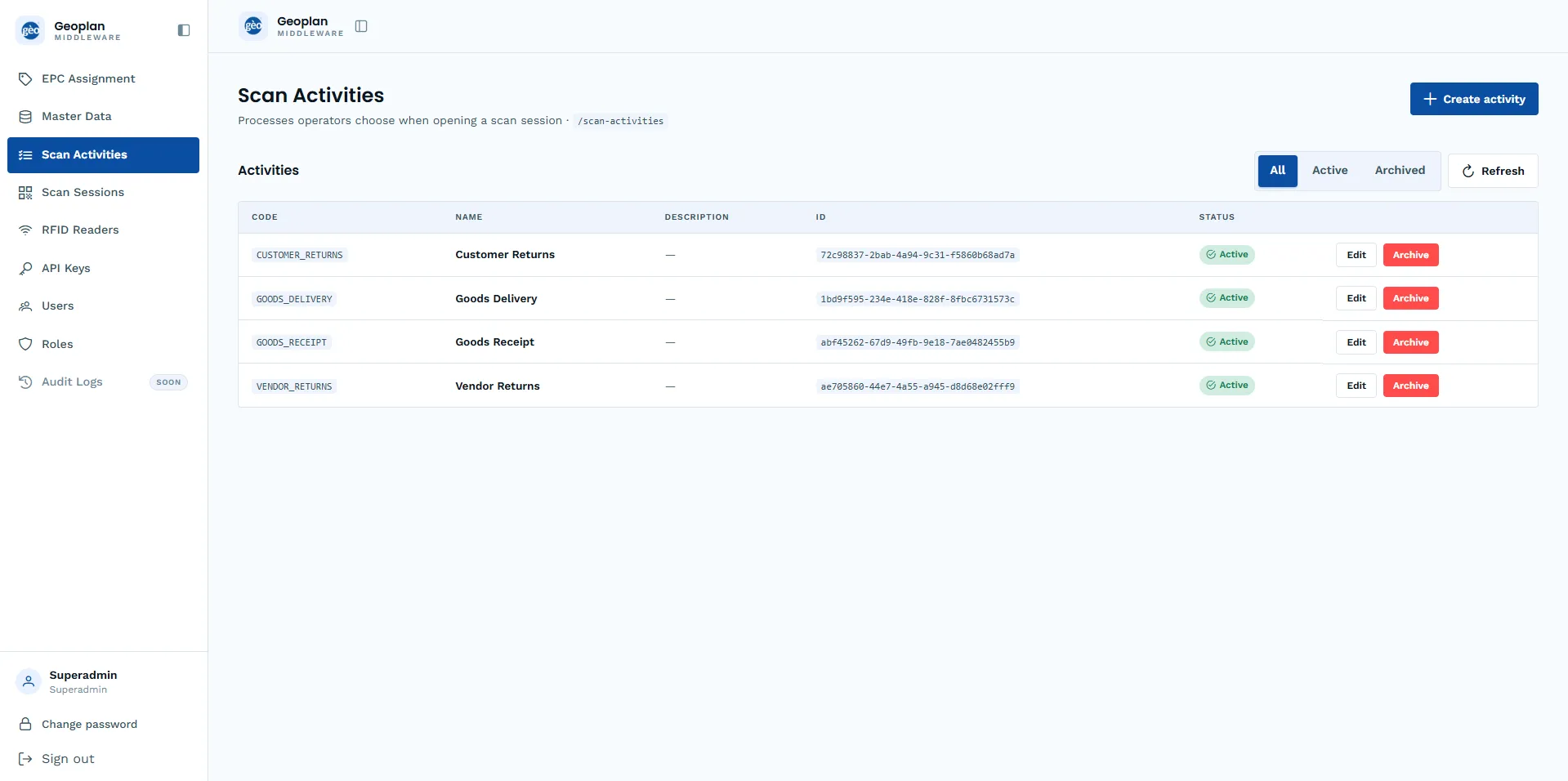Image resolution: width=1568 pixels, height=781 pixels.
Task: Click the /scan-activities path tag
Action: [x=620, y=121]
